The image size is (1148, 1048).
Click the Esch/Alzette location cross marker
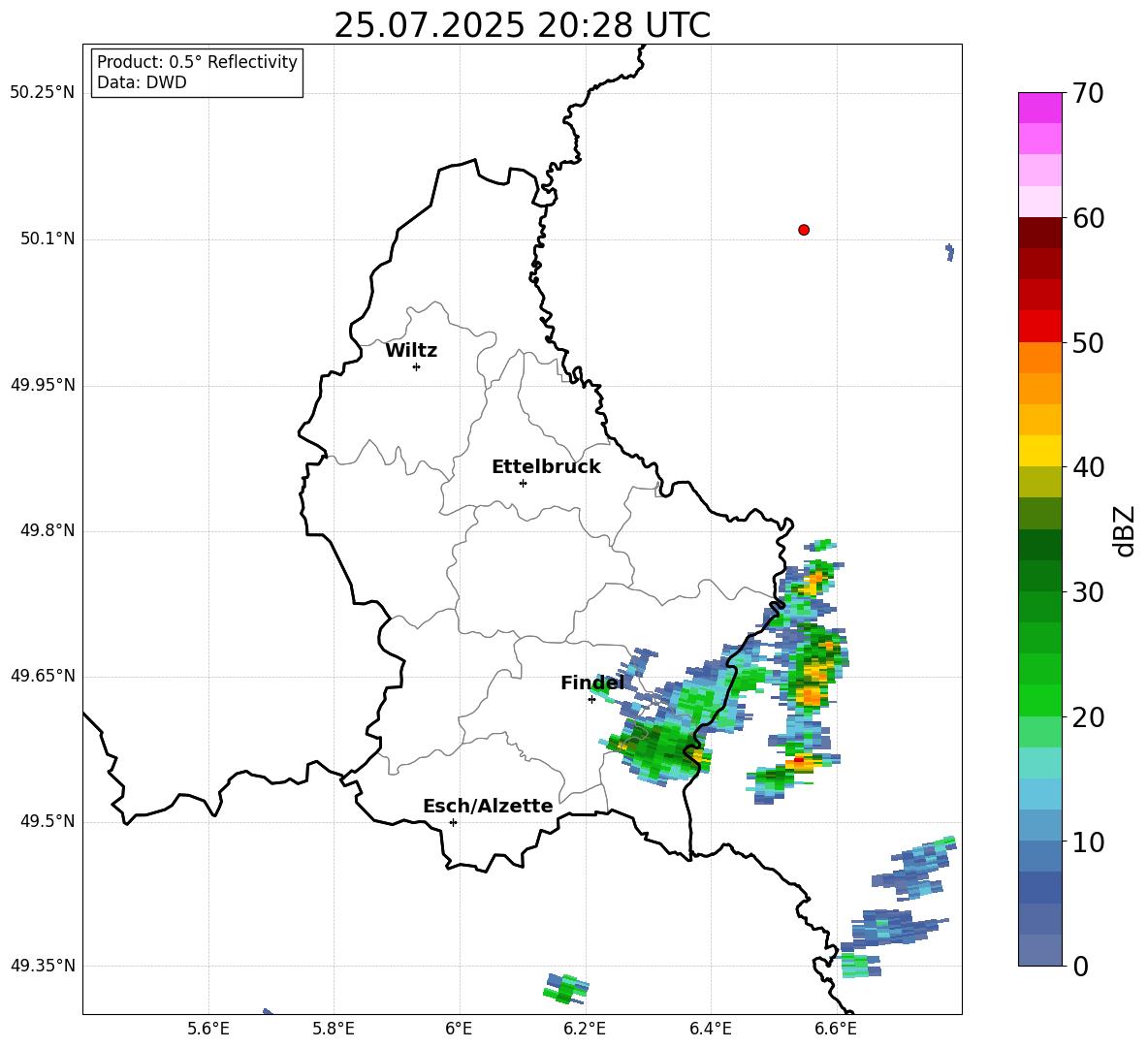(453, 822)
